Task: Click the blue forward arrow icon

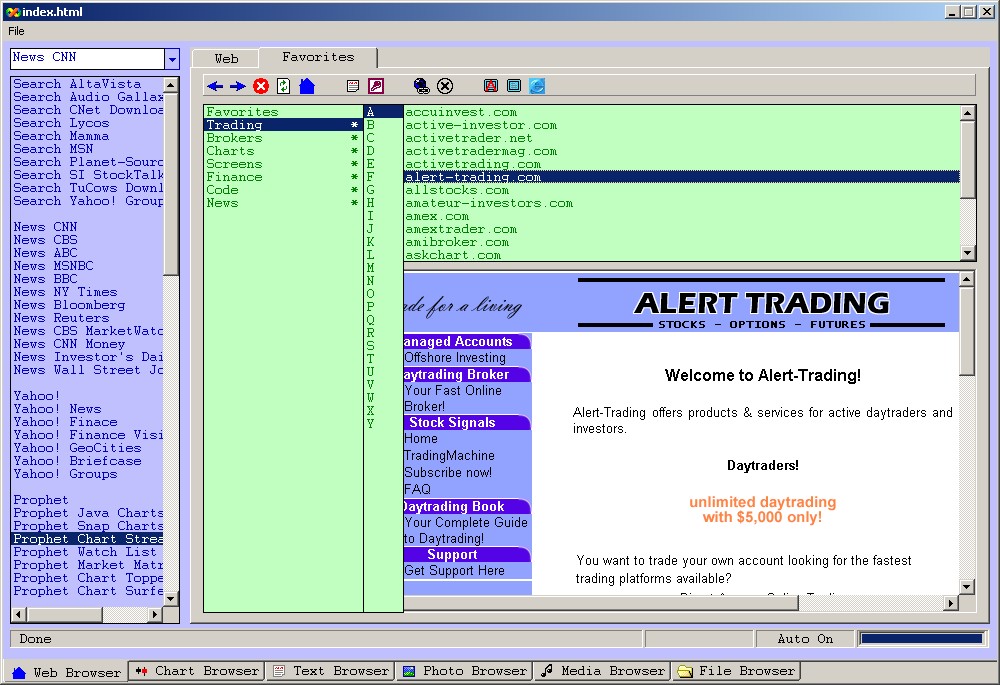Action: coord(237,87)
